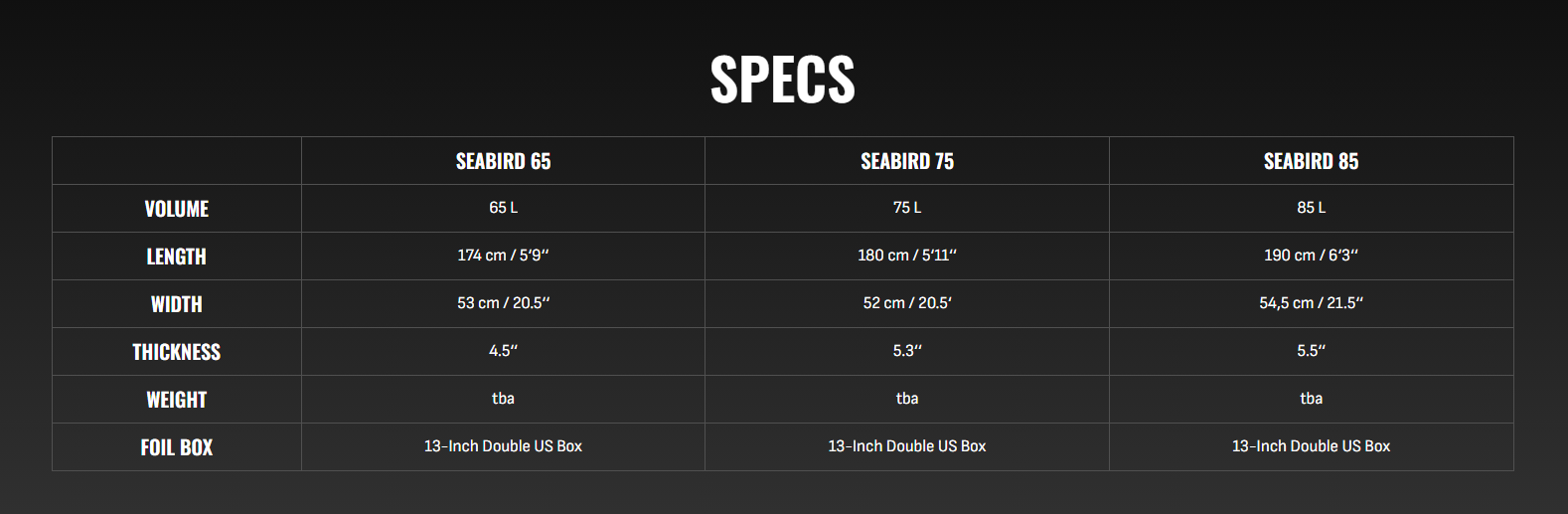Screen dimensions: 1568x514
Task: Select the Seabird 75 column header
Action: [906, 161]
